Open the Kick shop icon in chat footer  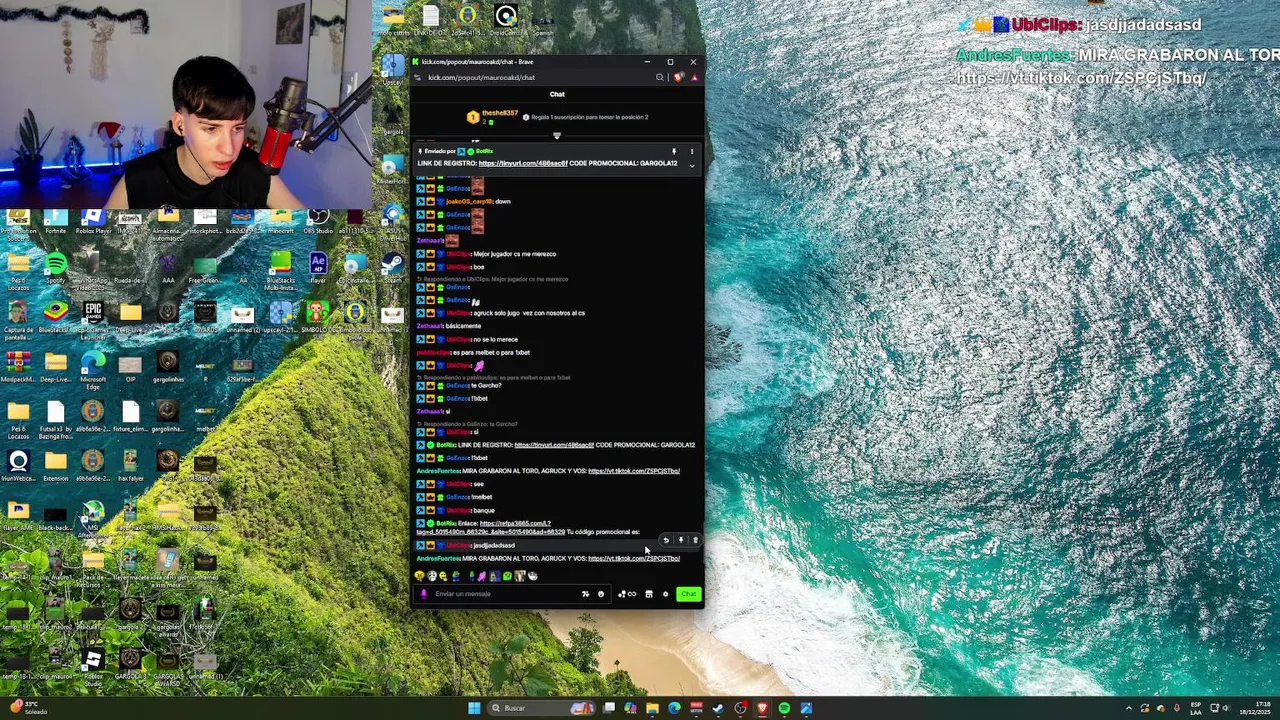(x=649, y=594)
